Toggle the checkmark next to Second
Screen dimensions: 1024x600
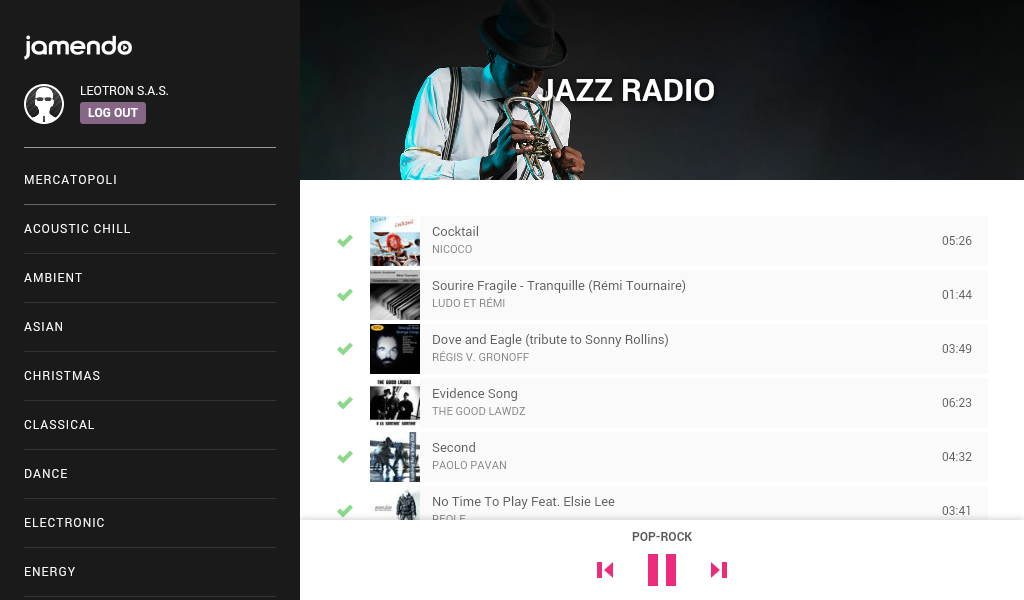[345, 457]
